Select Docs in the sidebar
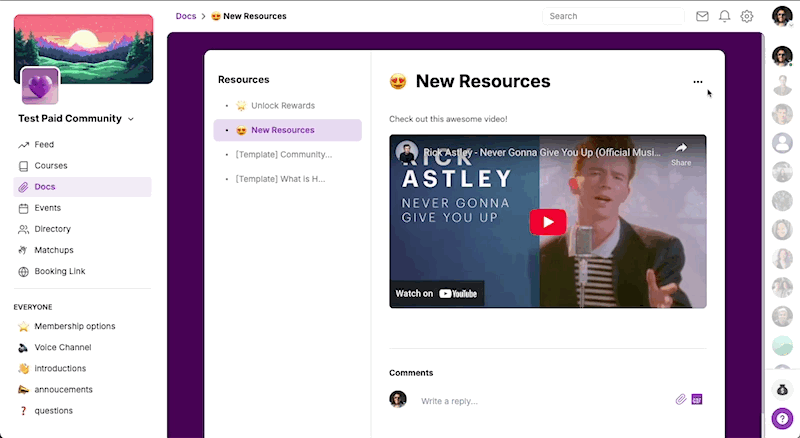The height and width of the screenshot is (438, 800). [x=82, y=187]
